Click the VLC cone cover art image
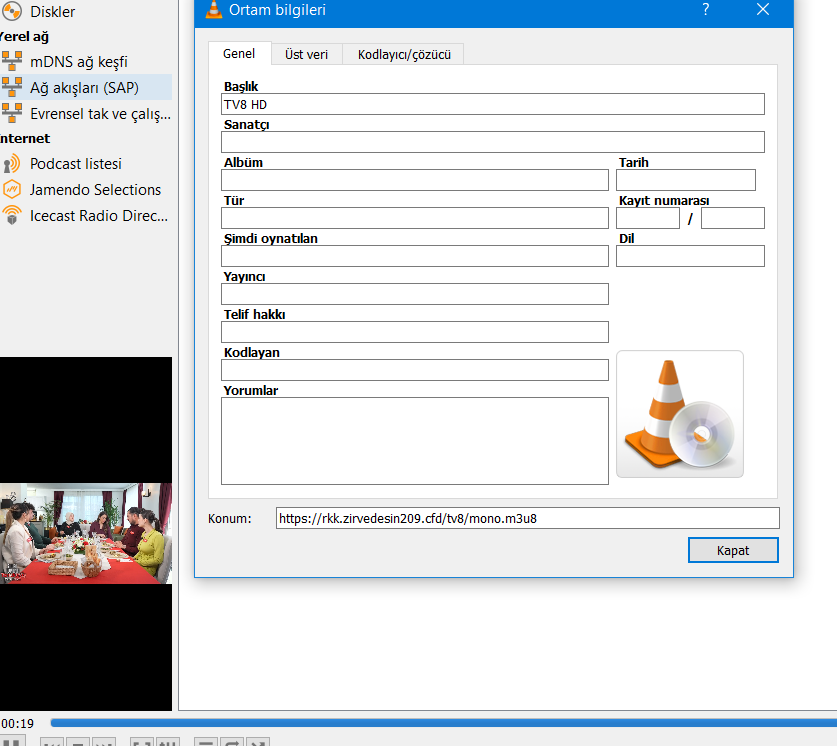 pyautogui.click(x=679, y=414)
